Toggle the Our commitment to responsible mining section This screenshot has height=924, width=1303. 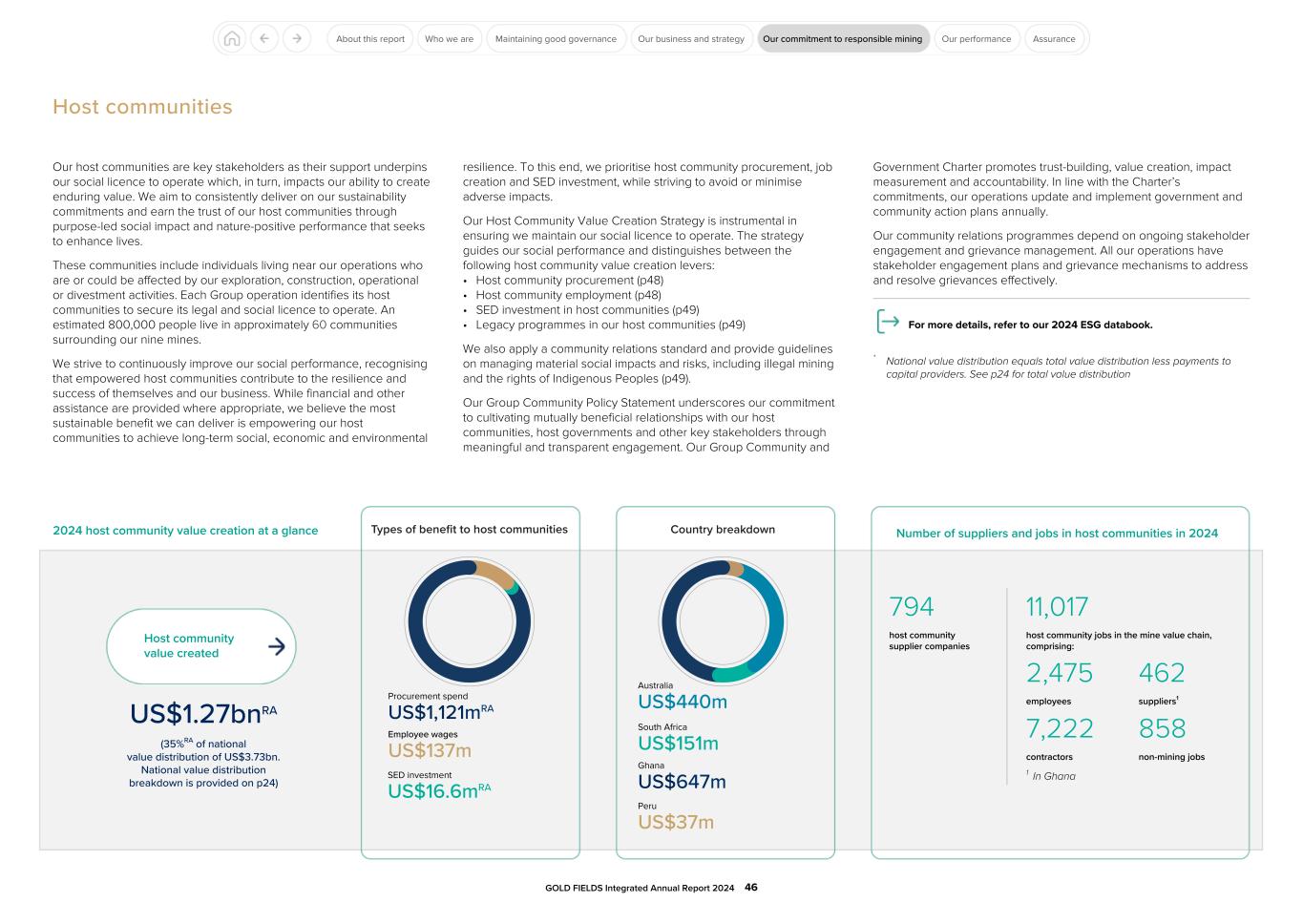click(x=844, y=38)
